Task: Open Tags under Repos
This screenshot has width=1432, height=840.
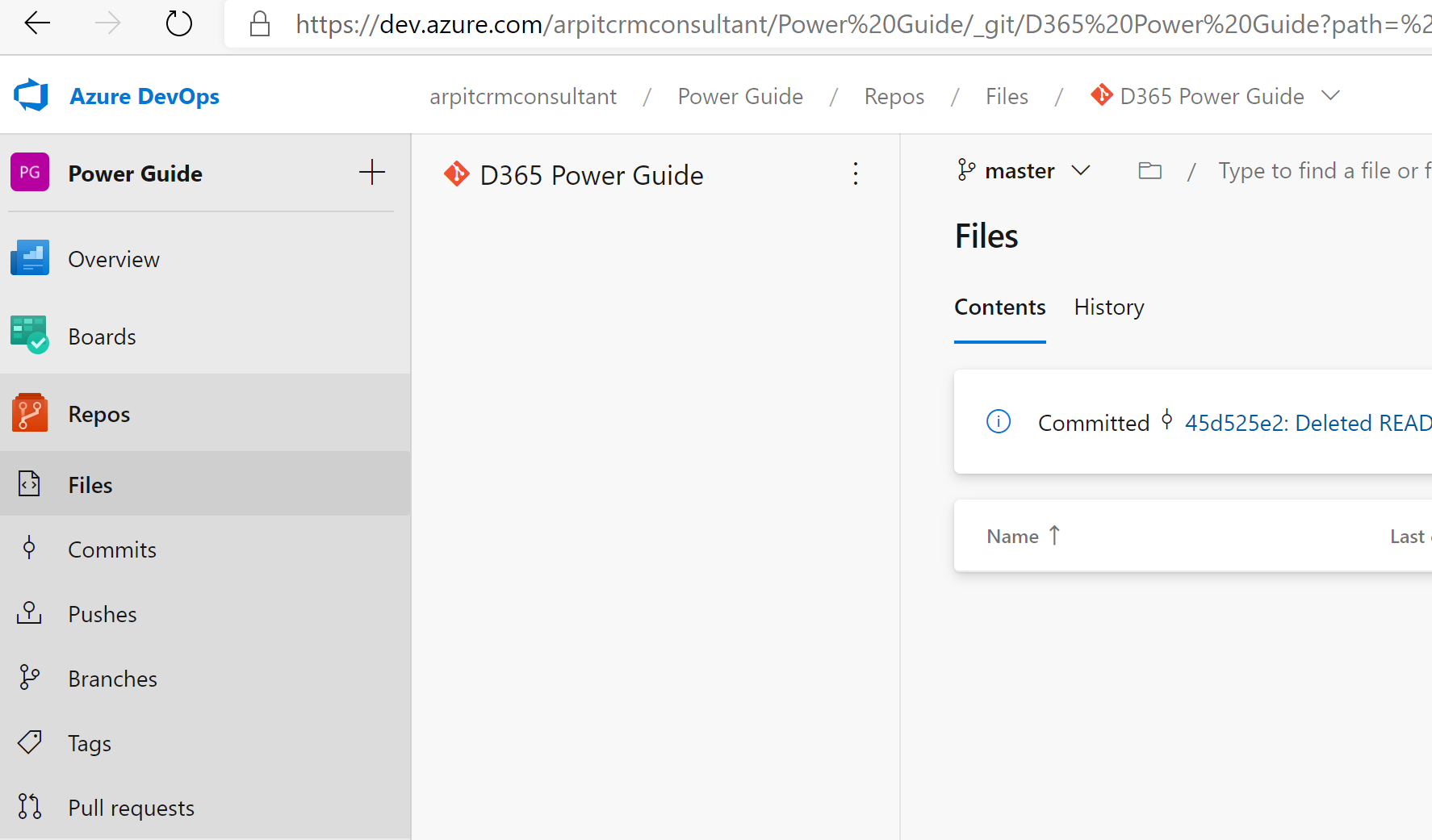Action: pos(90,743)
